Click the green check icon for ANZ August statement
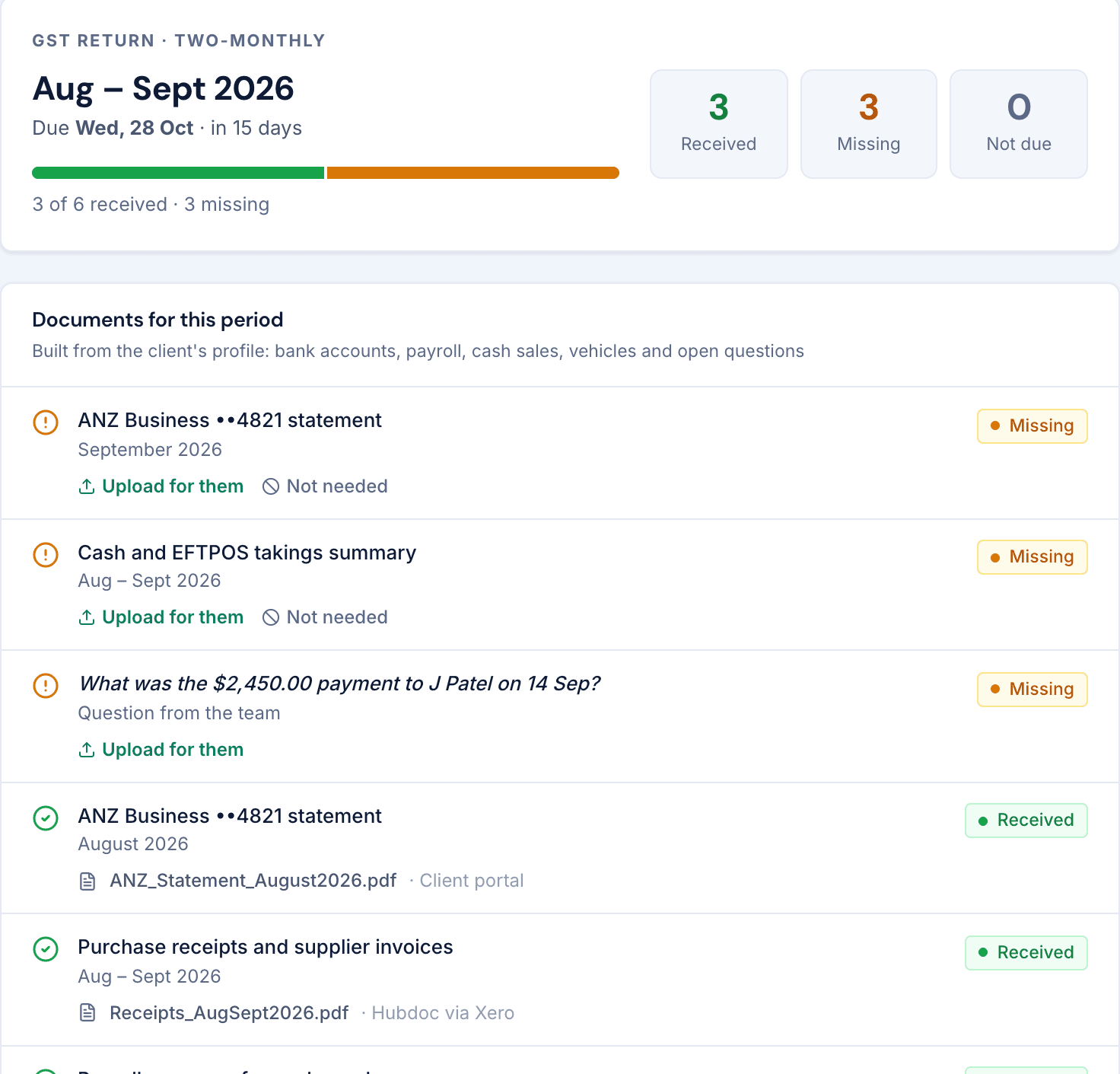This screenshot has height=1074, width=1120. point(46,818)
